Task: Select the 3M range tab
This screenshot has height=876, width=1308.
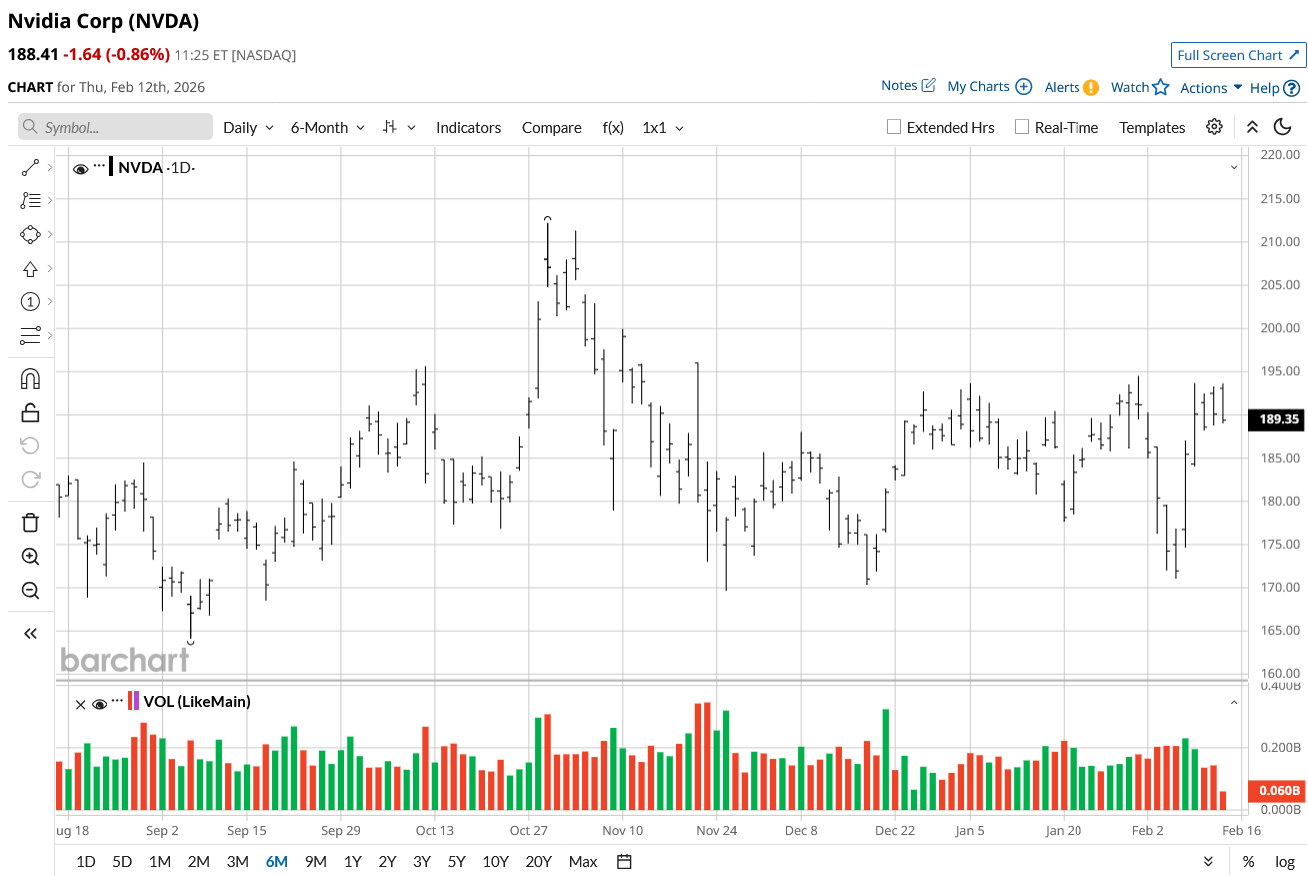Action: pyautogui.click(x=237, y=862)
